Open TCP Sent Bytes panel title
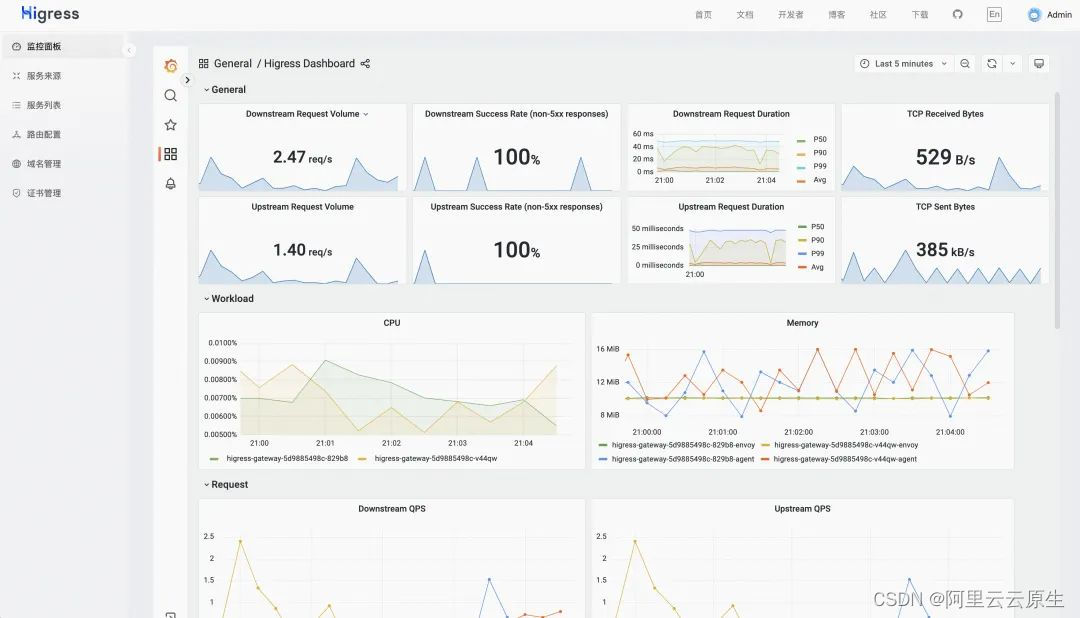The height and width of the screenshot is (618, 1080). click(x=945, y=207)
